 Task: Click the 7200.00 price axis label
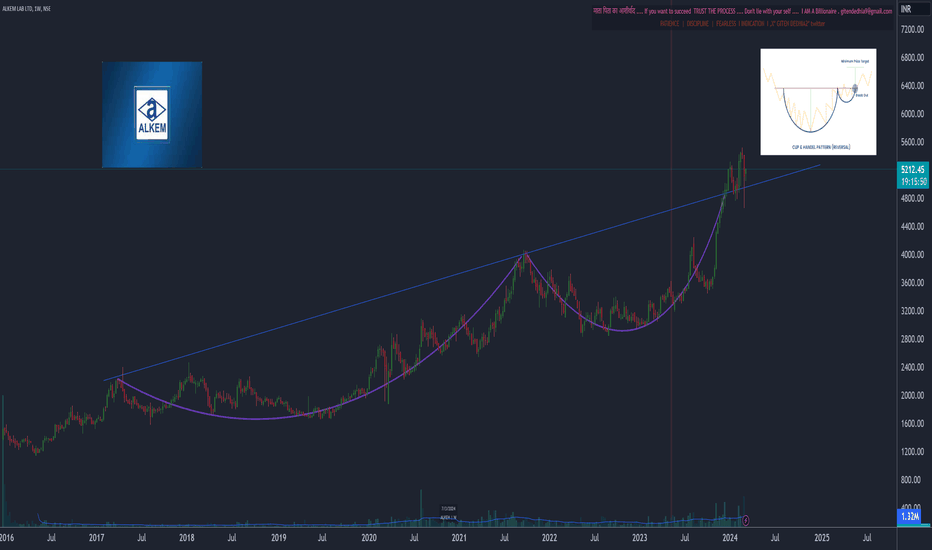(x=912, y=29)
